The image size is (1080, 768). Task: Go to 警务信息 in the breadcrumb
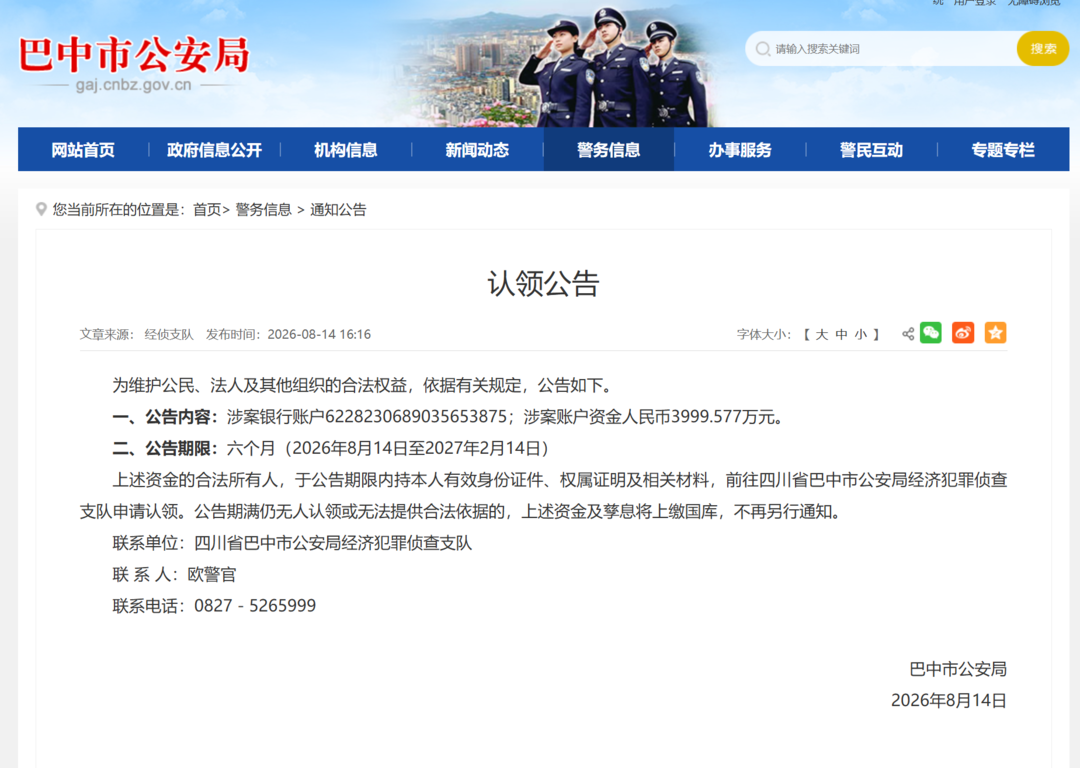click(264, 210)
